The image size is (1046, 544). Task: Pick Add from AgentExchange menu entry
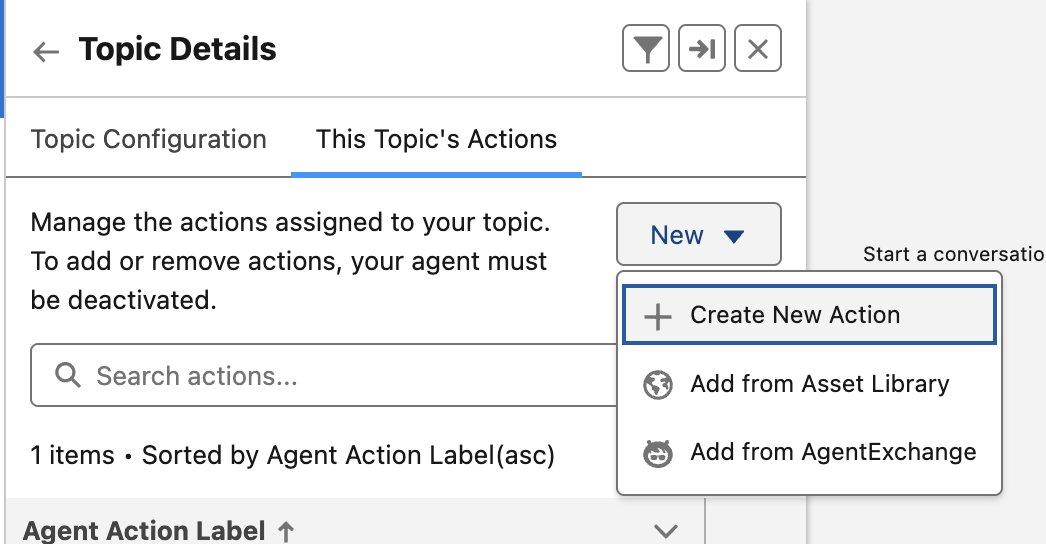tap(809, 452)
